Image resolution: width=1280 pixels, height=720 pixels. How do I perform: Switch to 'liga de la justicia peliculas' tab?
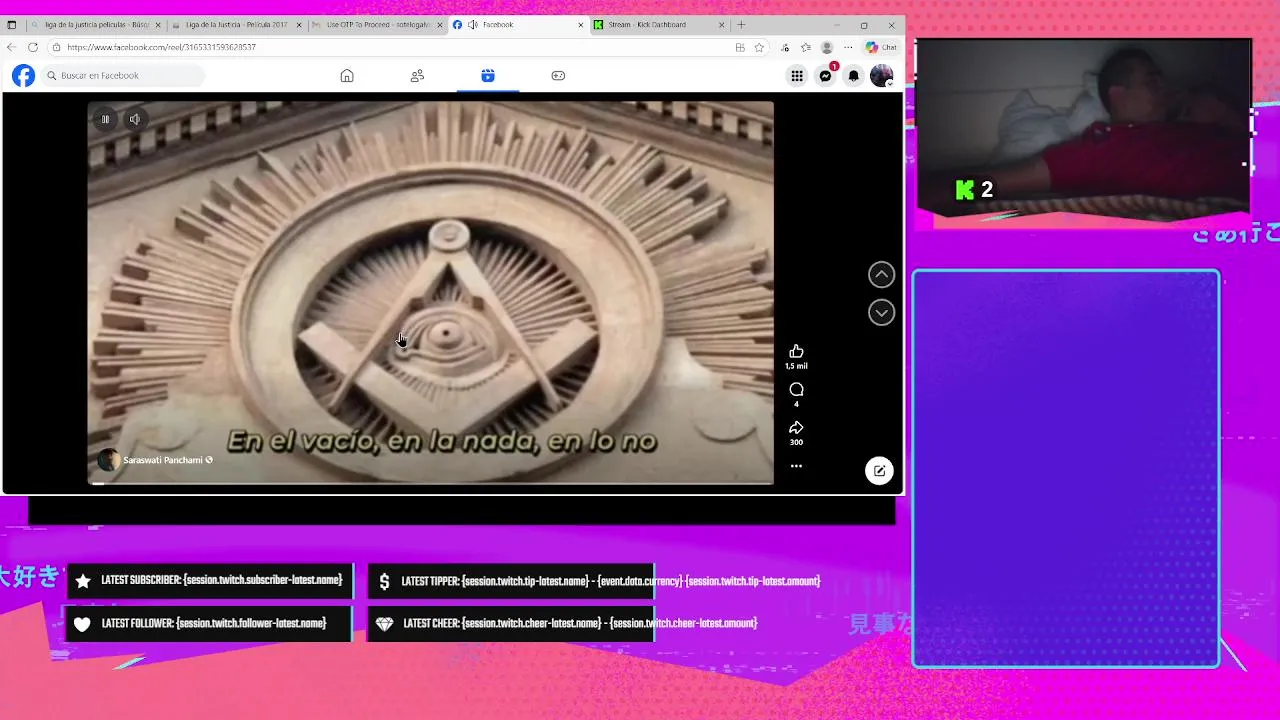click(97, 25)
